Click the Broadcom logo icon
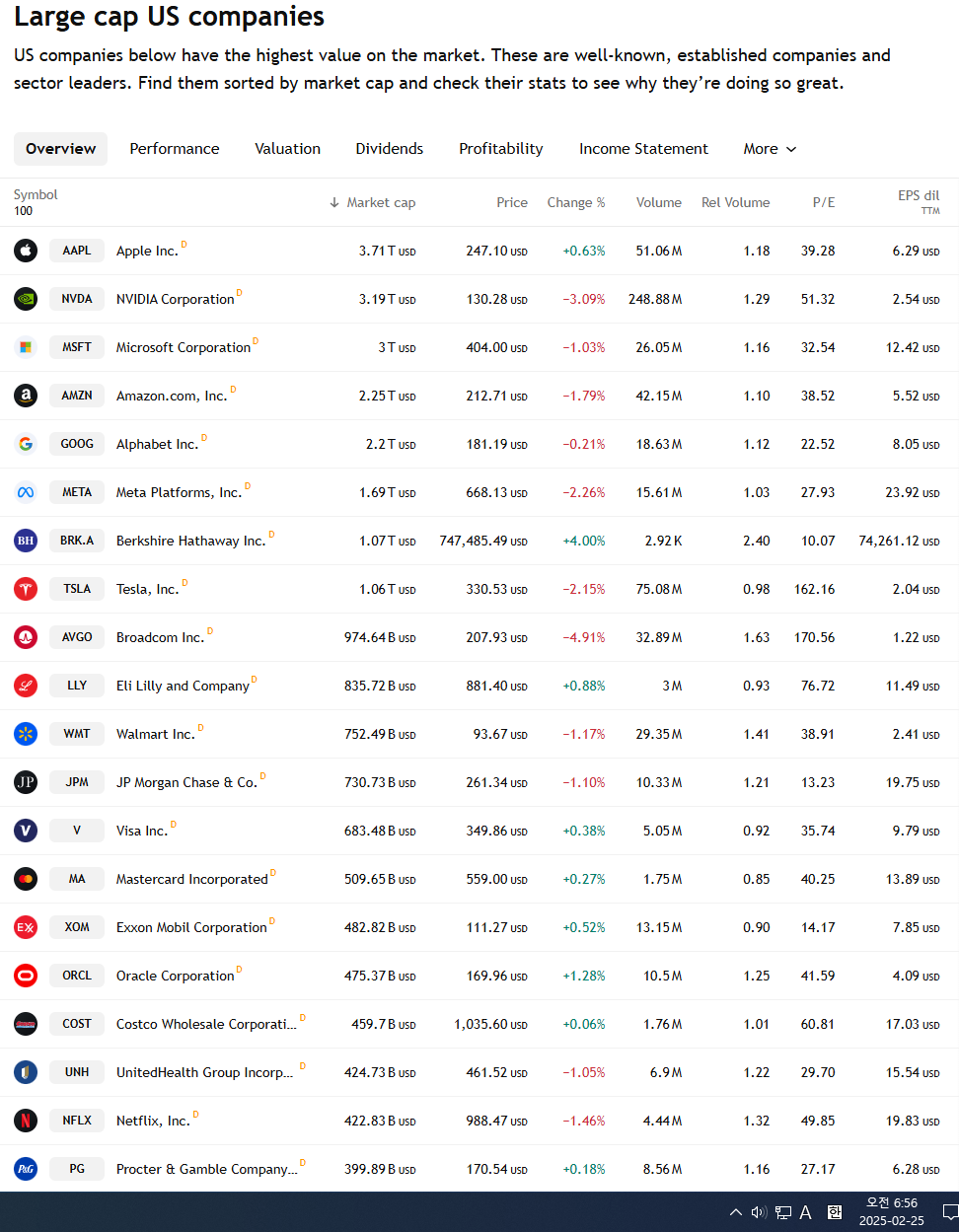This screenshot has height=1232, width=959. [x=26, y=637]
